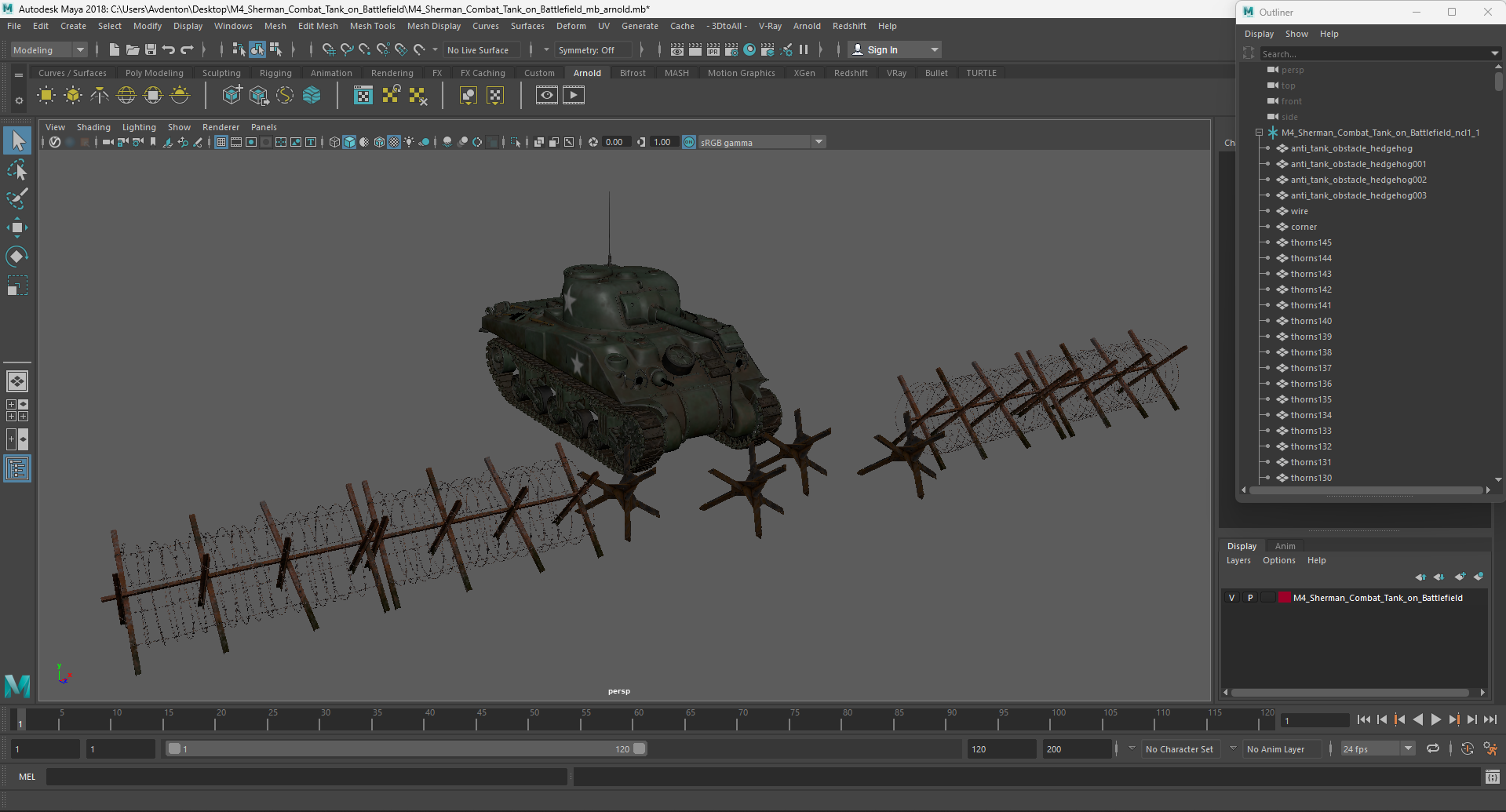Create an Arnold Photometric Light
The width and height of the screenshot is (1506, 812).
(x=100, y=96)
